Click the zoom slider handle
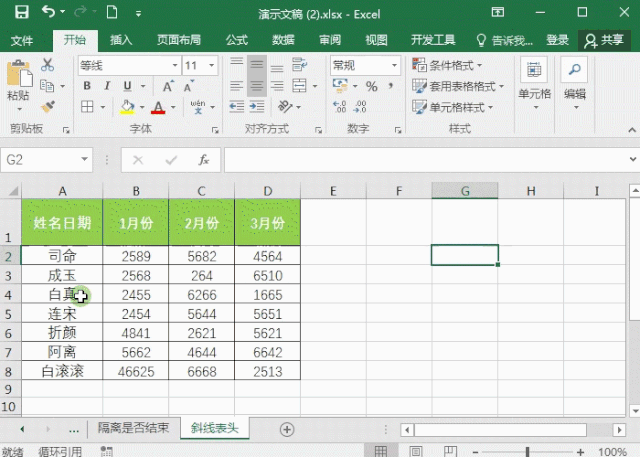The width and height of the screenshot is (640, 457). 528,452
